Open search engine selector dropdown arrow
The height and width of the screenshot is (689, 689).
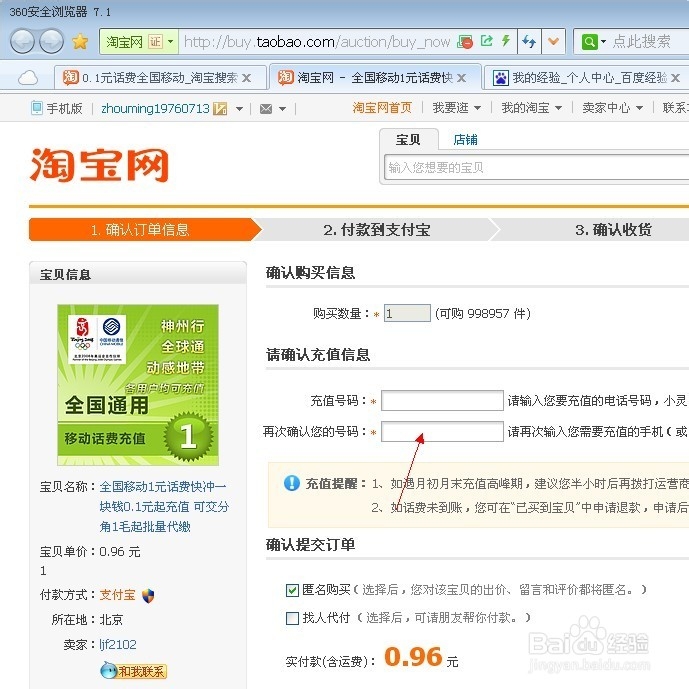tap(603, 42)
